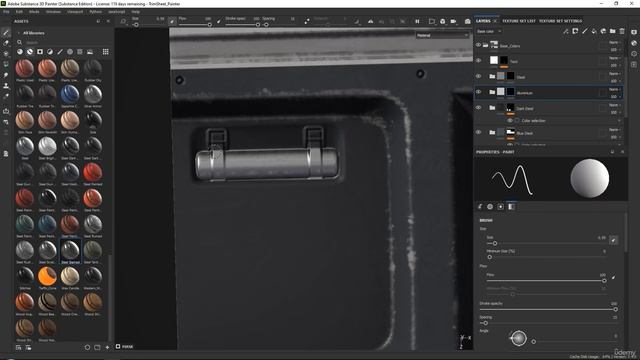Pause viewport rendering with the pause icon
This screenshot has height=360, width=640.
417,21
